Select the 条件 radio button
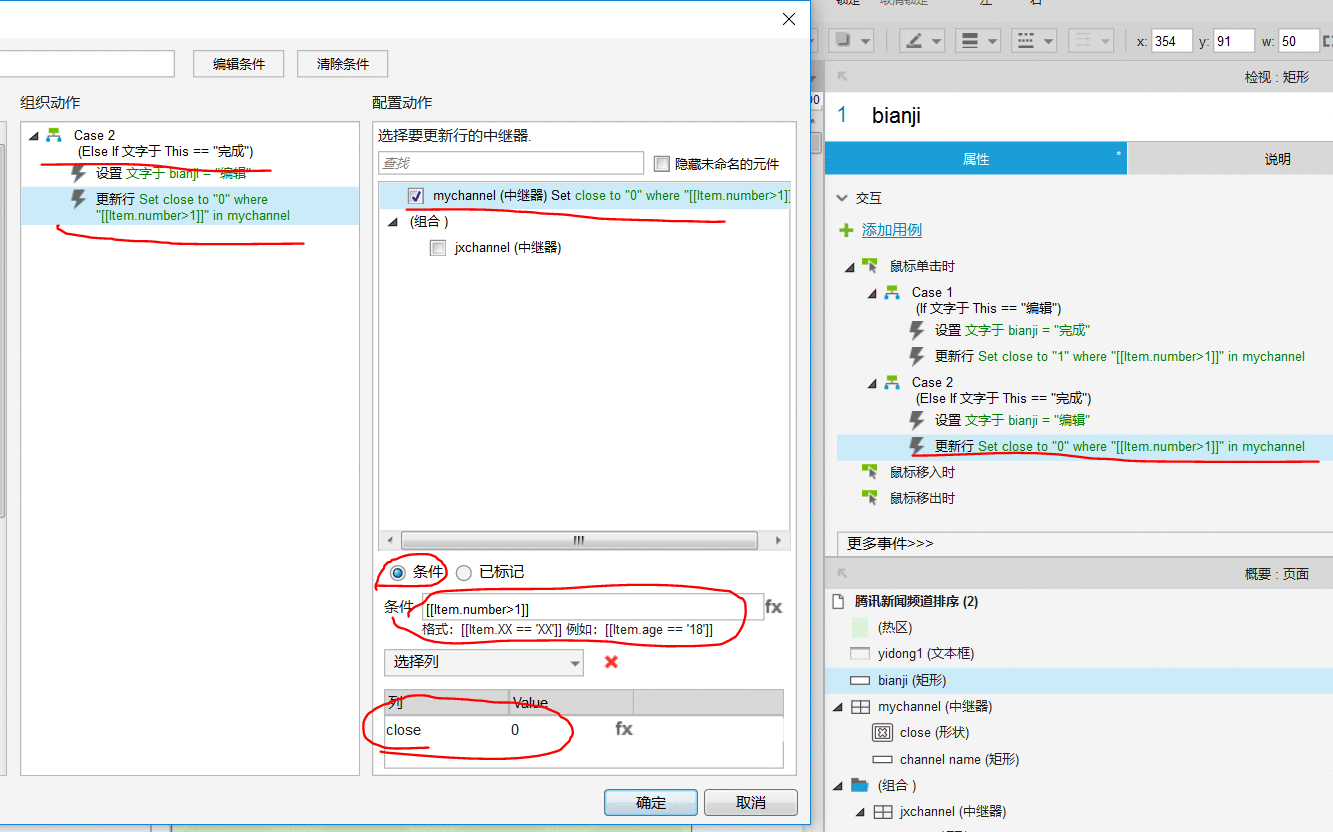1333x832 pixels. click(398, 573)
